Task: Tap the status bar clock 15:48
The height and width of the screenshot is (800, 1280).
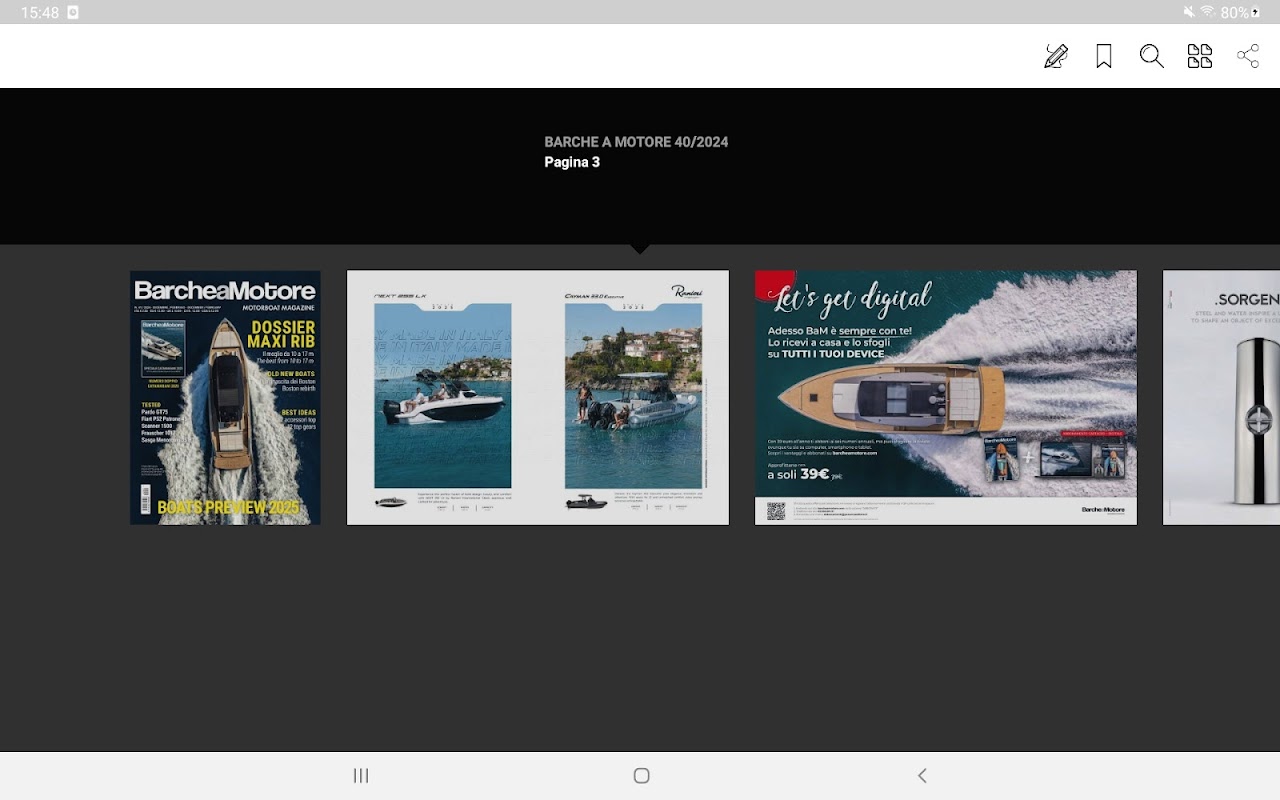Action: [40, 12]
